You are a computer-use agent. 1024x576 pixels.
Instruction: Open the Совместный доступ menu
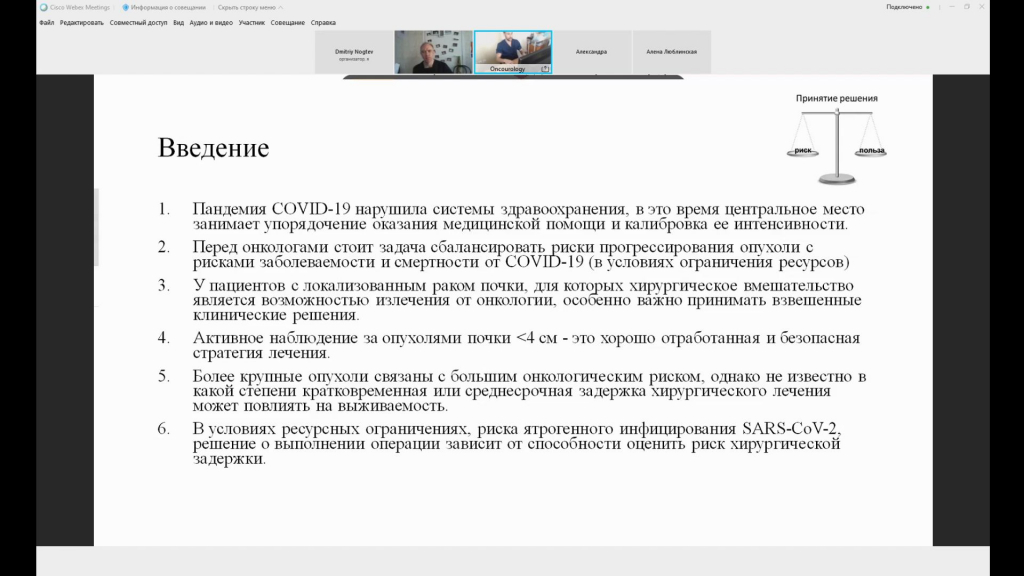coord(139,22)
